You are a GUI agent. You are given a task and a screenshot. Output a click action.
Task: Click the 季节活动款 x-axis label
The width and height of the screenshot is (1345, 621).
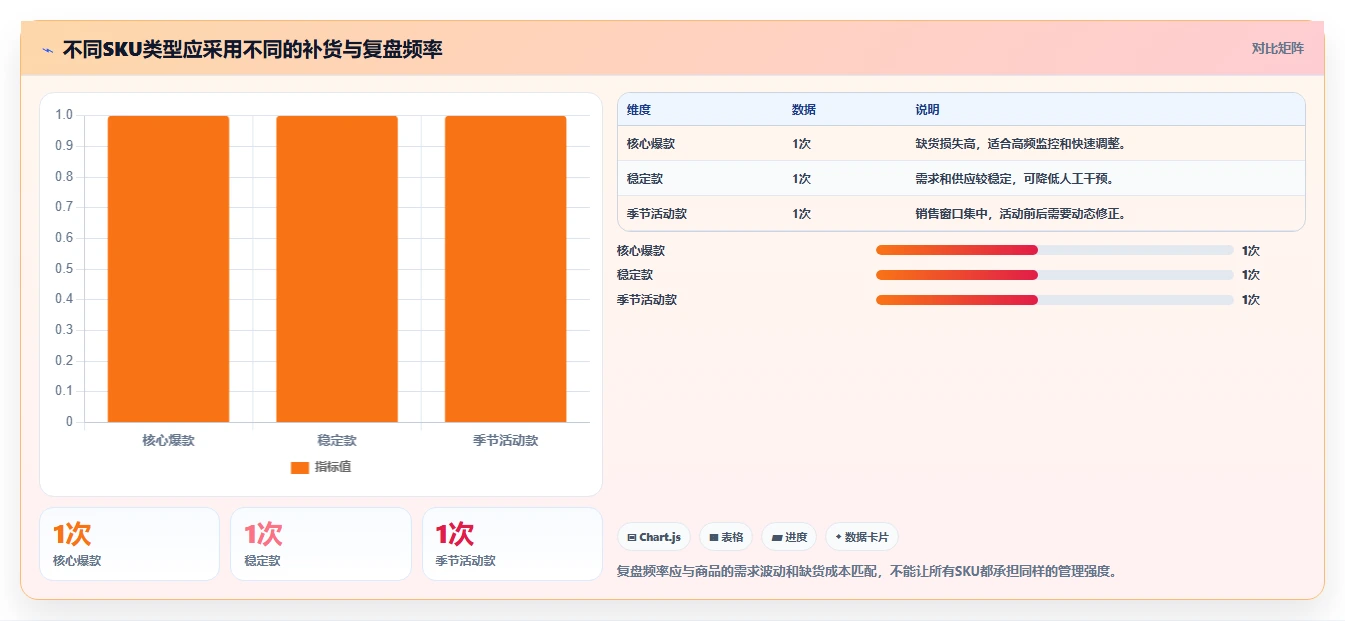(505, 441)
